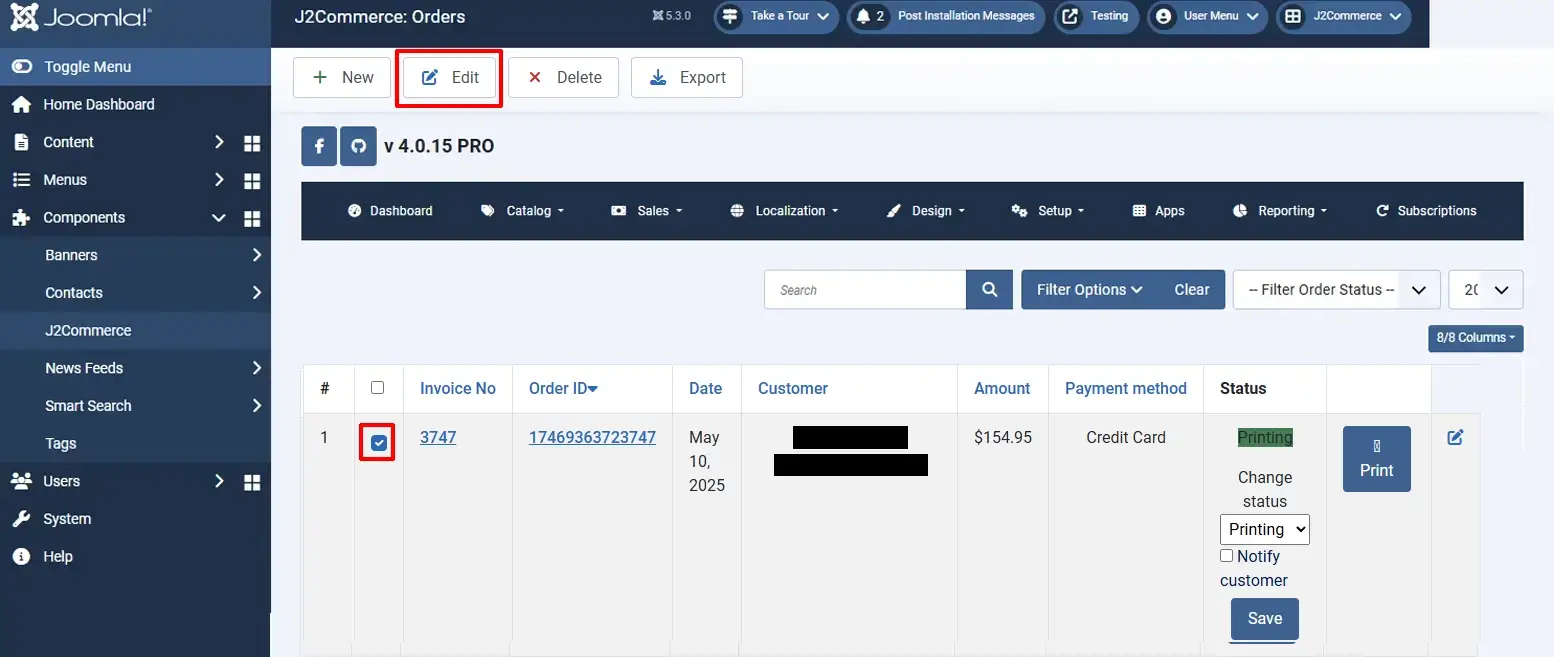Click the Take a Tour signpost icon

(731, 16)
